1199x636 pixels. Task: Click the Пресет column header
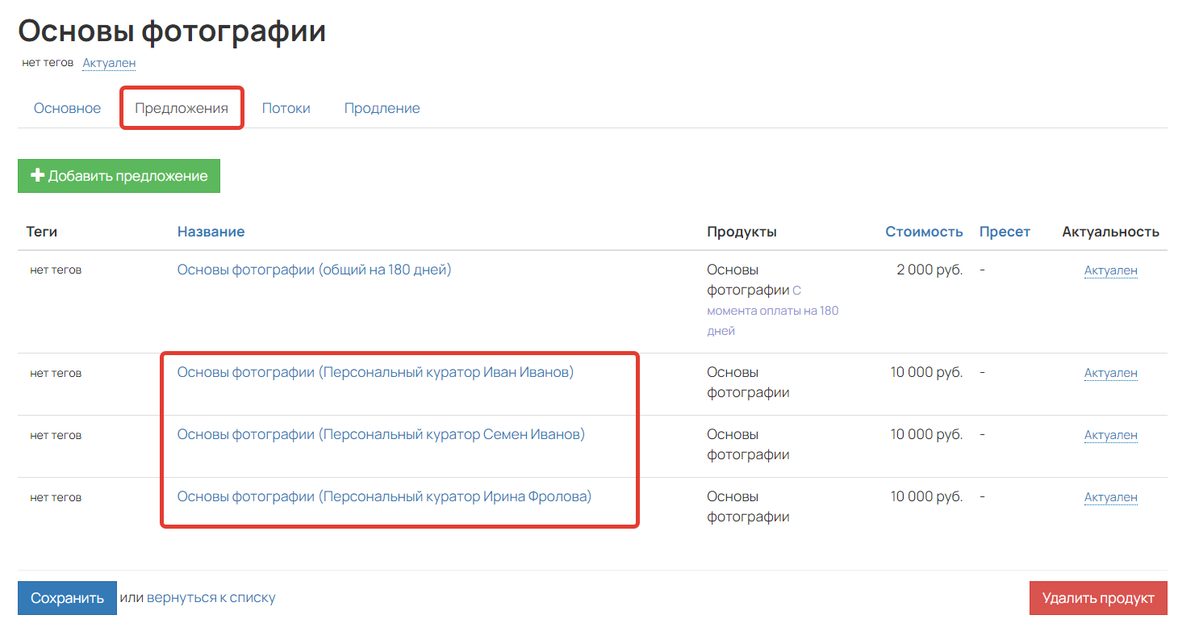click(x=1005, y=232)
